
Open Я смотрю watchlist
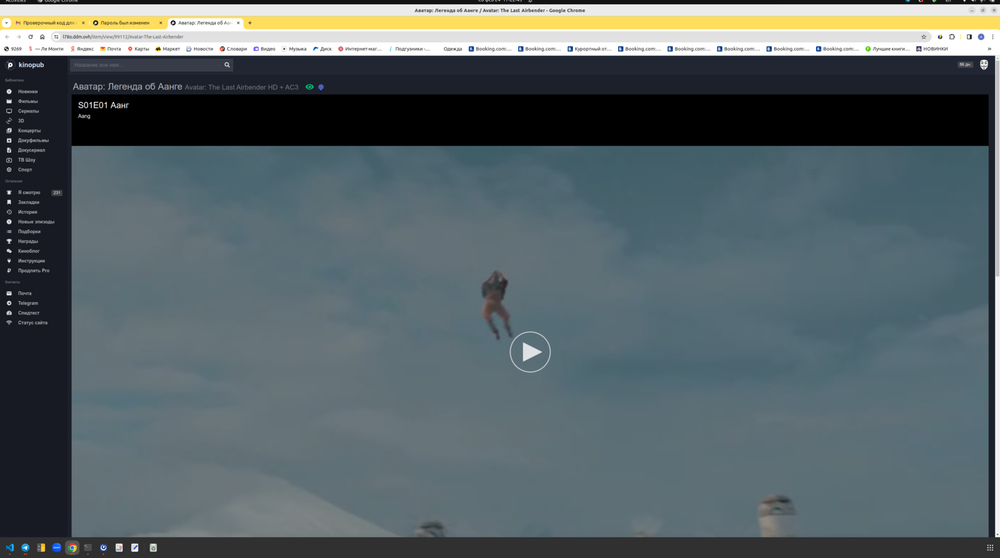(29, 193)
